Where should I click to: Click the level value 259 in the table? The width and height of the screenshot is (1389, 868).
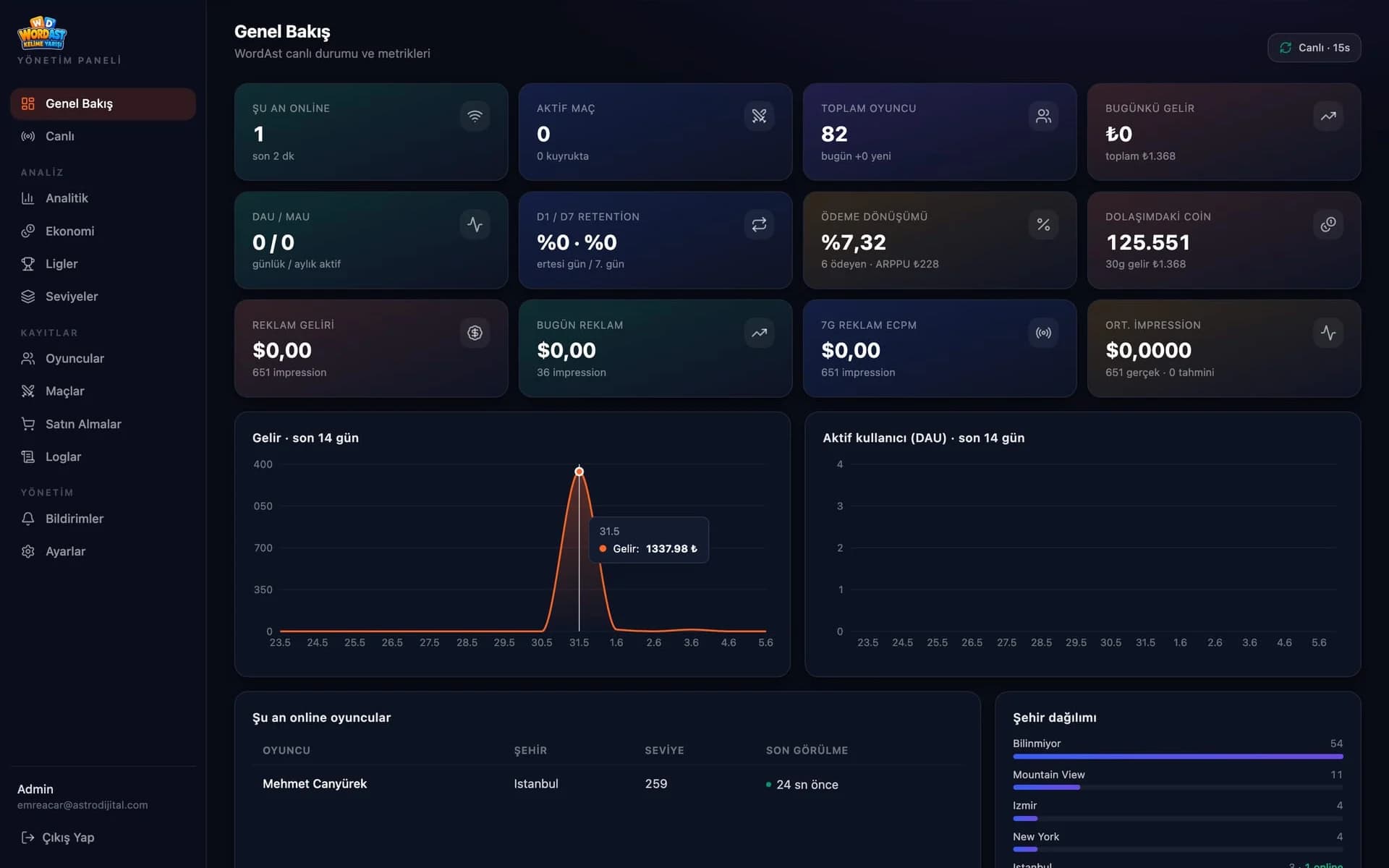[x=656, y=784]
